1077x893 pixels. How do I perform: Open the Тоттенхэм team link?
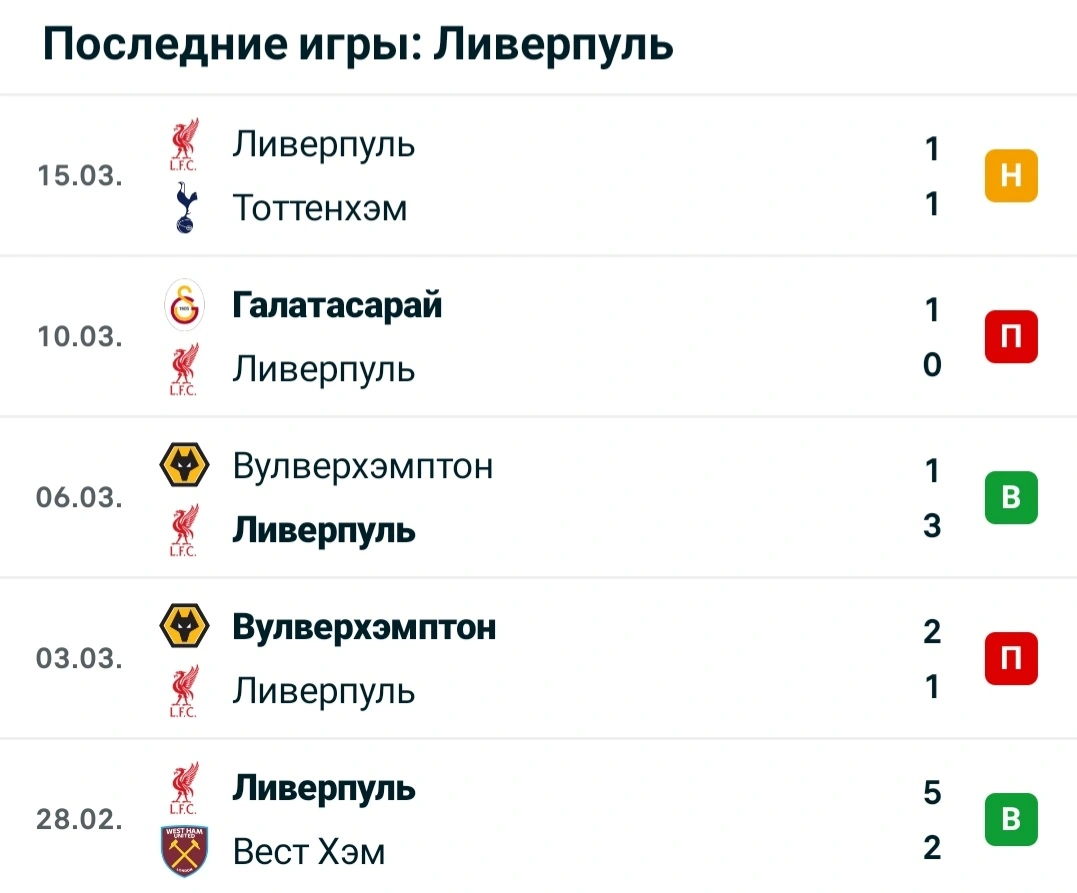point(320,208)
